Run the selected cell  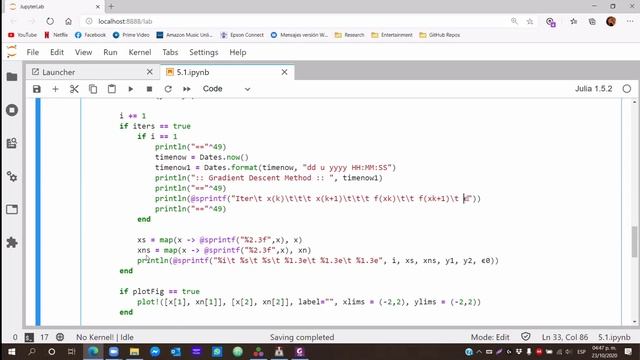point(131,89)
